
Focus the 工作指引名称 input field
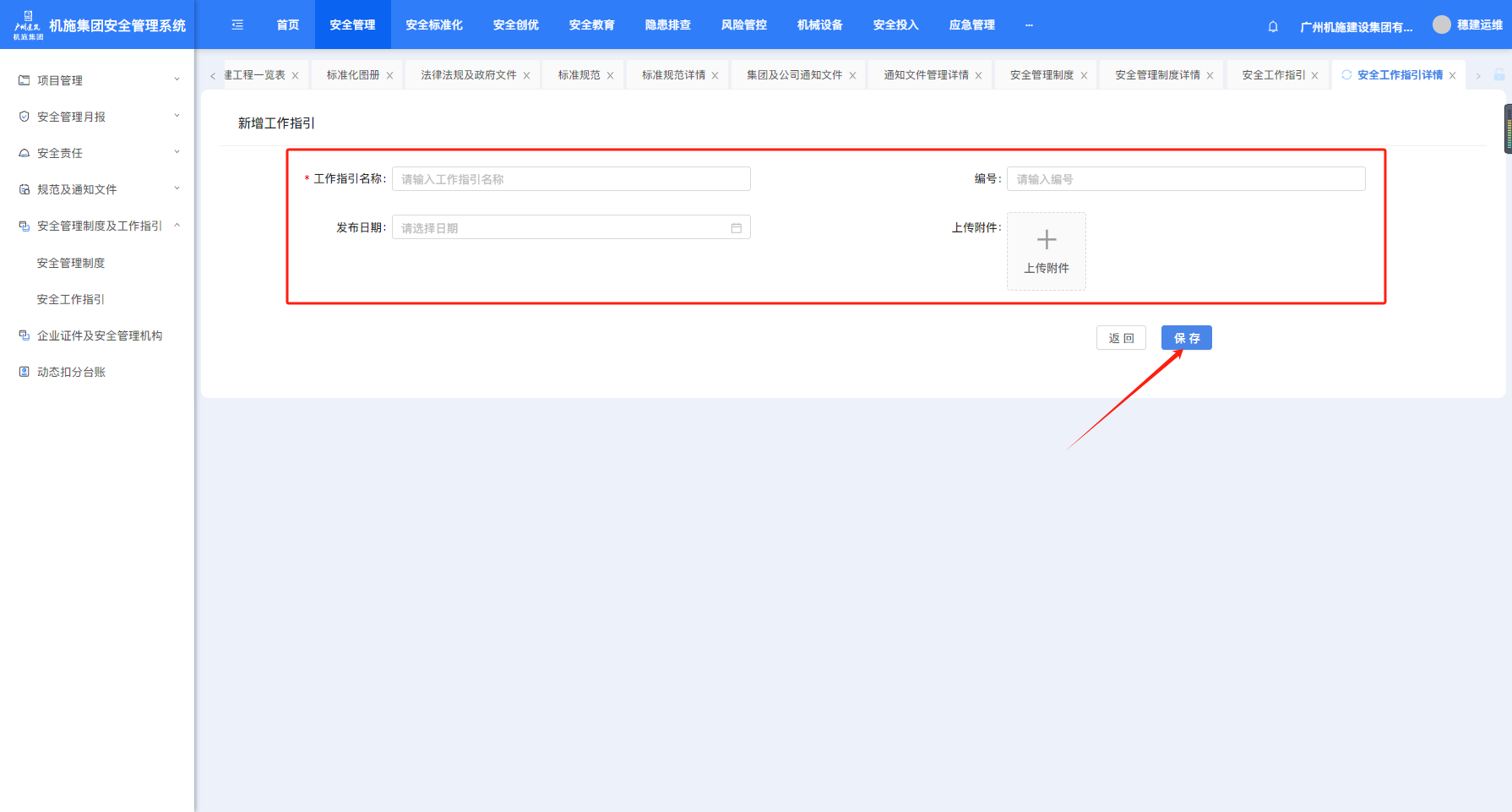571,179
